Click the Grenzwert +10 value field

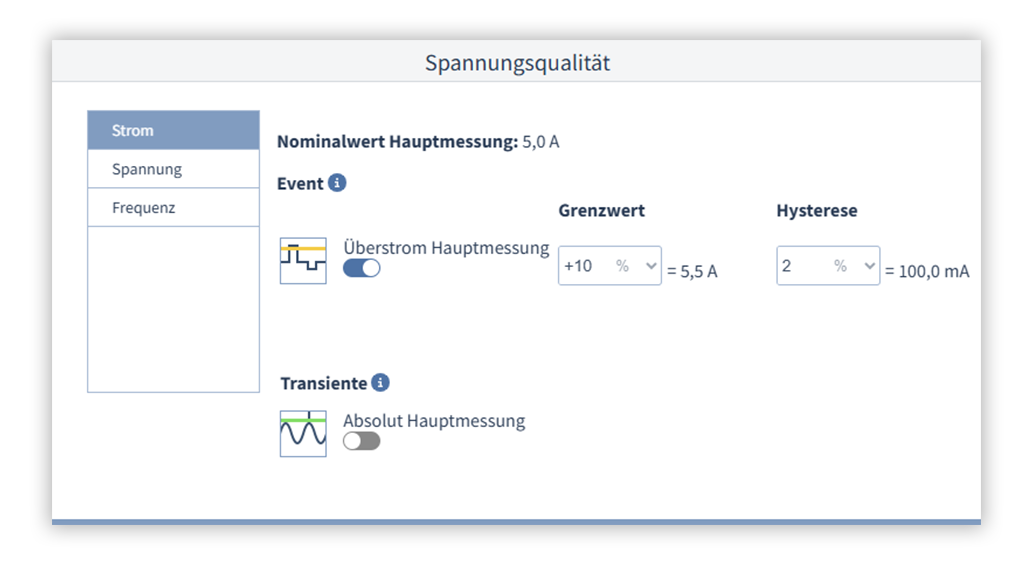pos(581,266)
